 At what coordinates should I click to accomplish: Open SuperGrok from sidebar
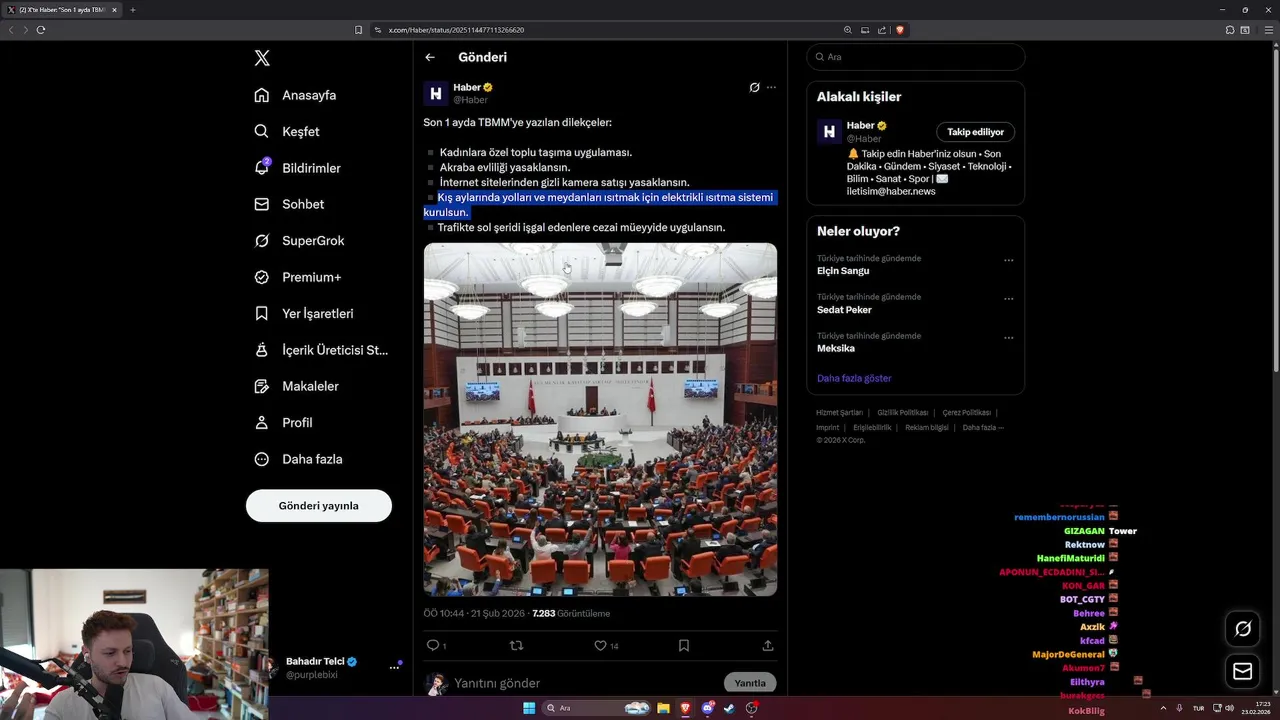pyautogui.click(x=299, y=240)
